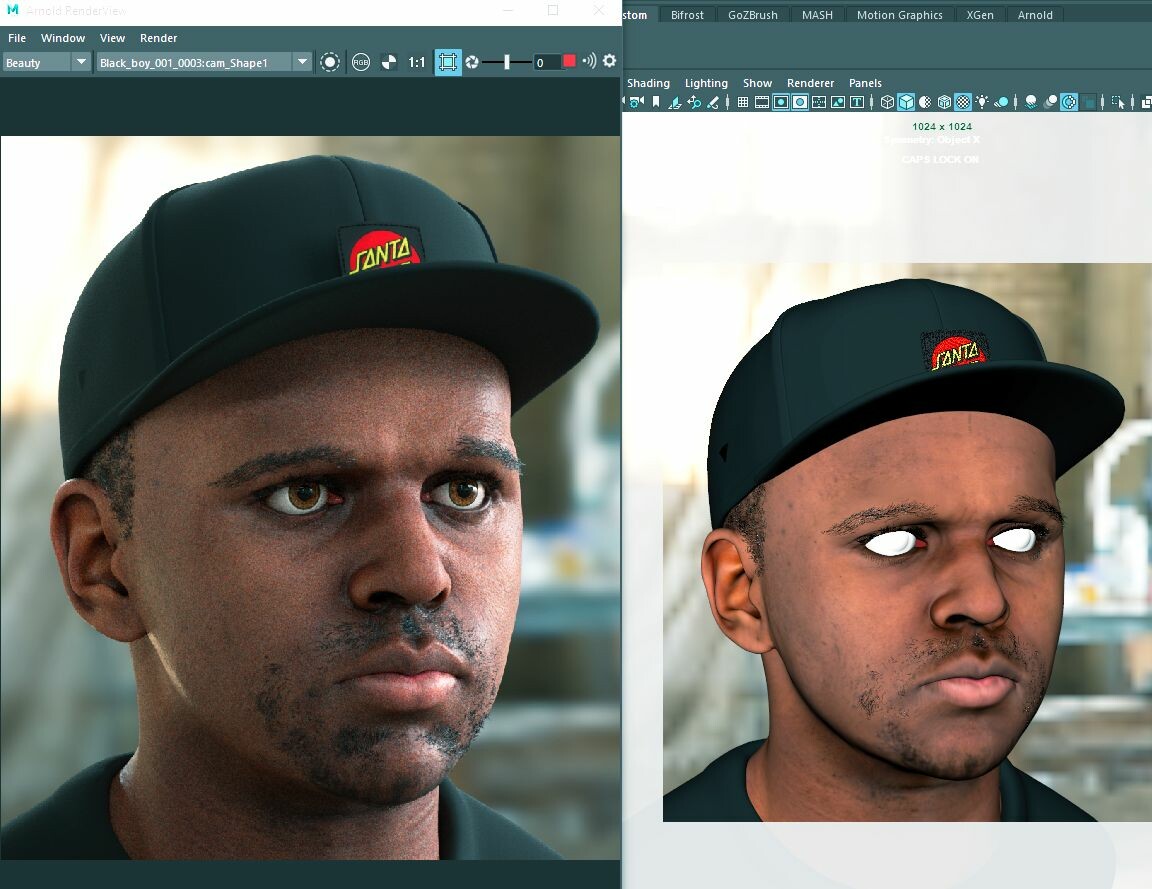Click the 1024 x 1024 resolution label
This screenshot has height=889, width=1152.
[942, 126]
